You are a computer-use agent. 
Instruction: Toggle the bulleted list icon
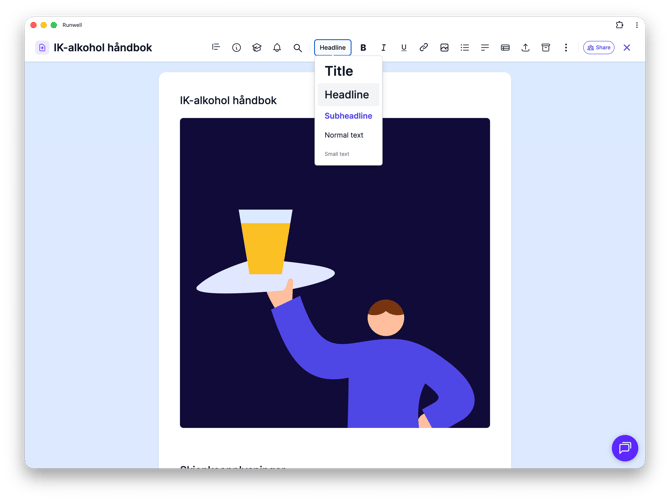(x=464, y=47)
